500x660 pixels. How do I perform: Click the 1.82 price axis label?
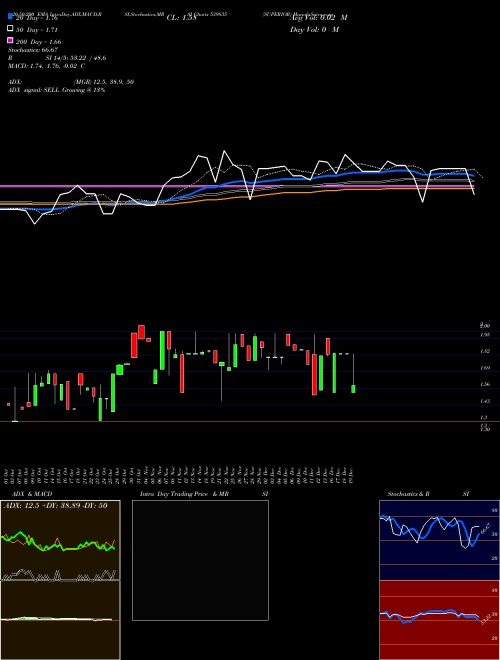tap(485, 351)
